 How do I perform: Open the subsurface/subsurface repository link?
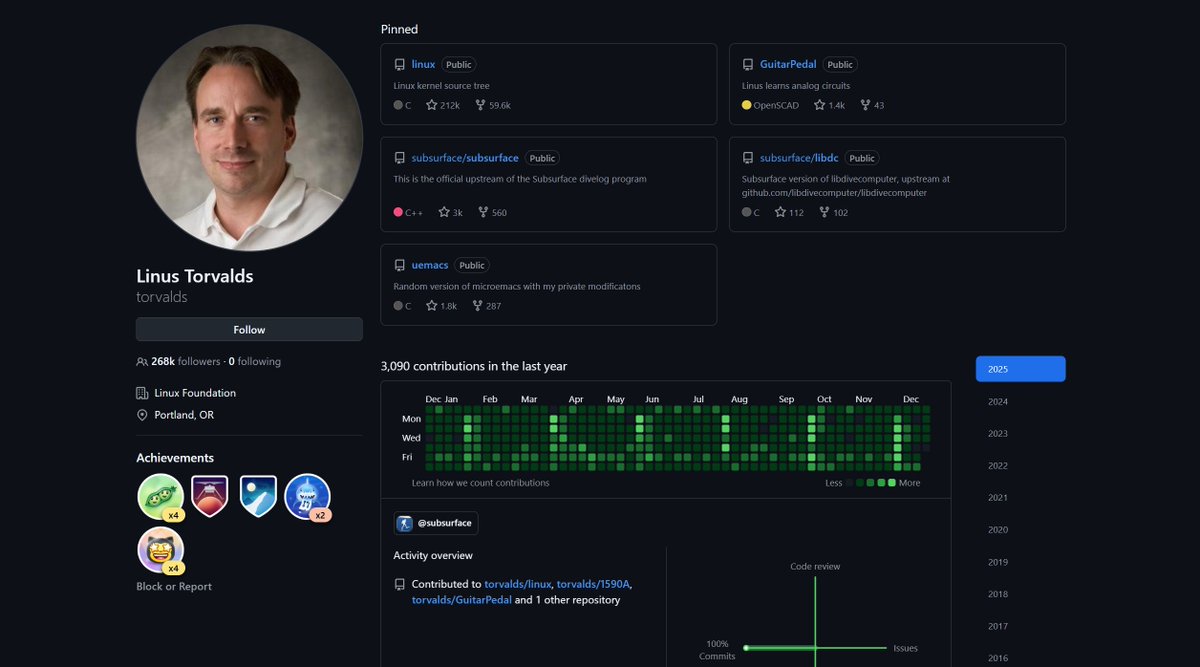[465, 158]
